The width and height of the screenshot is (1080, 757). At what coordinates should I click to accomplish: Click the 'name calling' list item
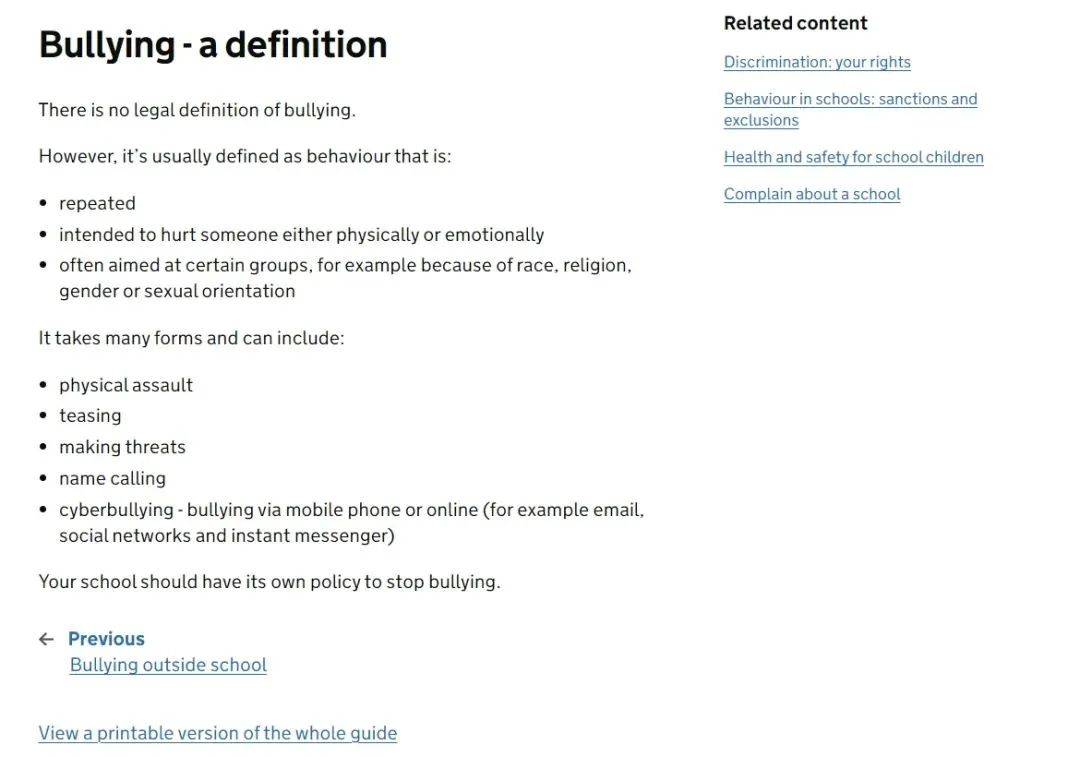point(112,478)
